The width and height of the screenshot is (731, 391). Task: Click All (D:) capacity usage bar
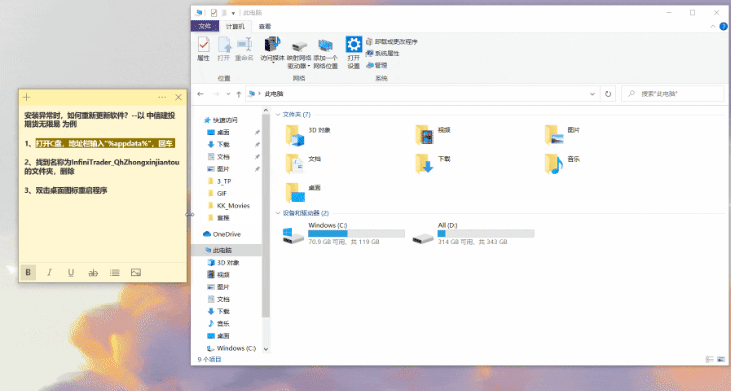click(x=486, y=233)
